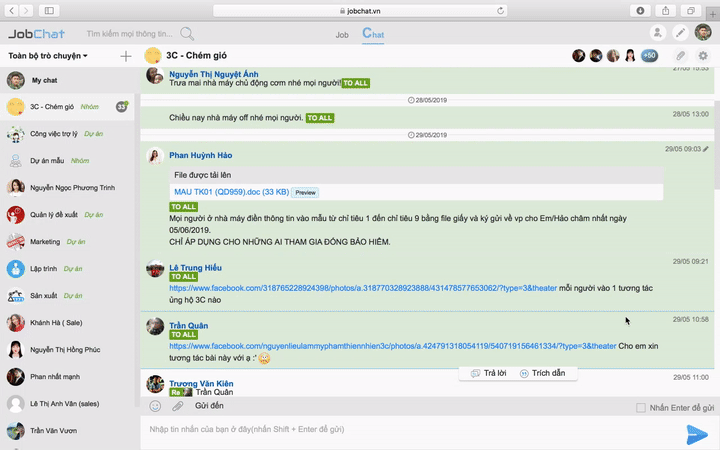Click the plus icon to add conversation
The image size is (720, 450).
coord(125,56)
